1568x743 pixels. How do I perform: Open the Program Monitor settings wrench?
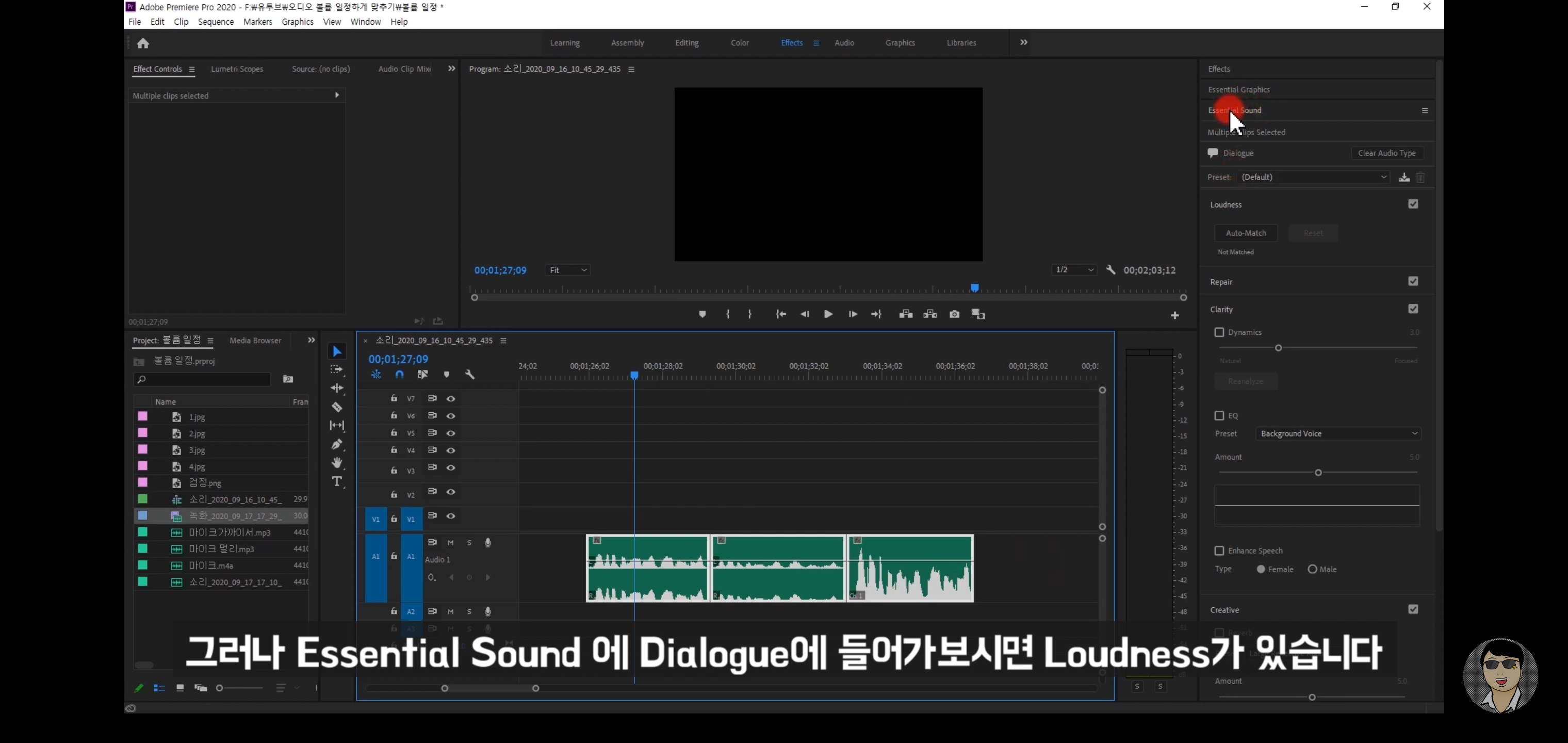point(1110,270)
